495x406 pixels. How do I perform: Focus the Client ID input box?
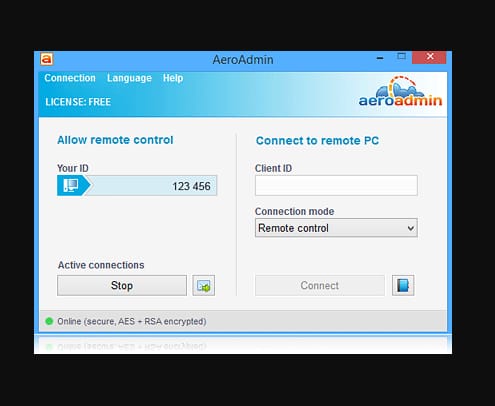pos(336,185)
